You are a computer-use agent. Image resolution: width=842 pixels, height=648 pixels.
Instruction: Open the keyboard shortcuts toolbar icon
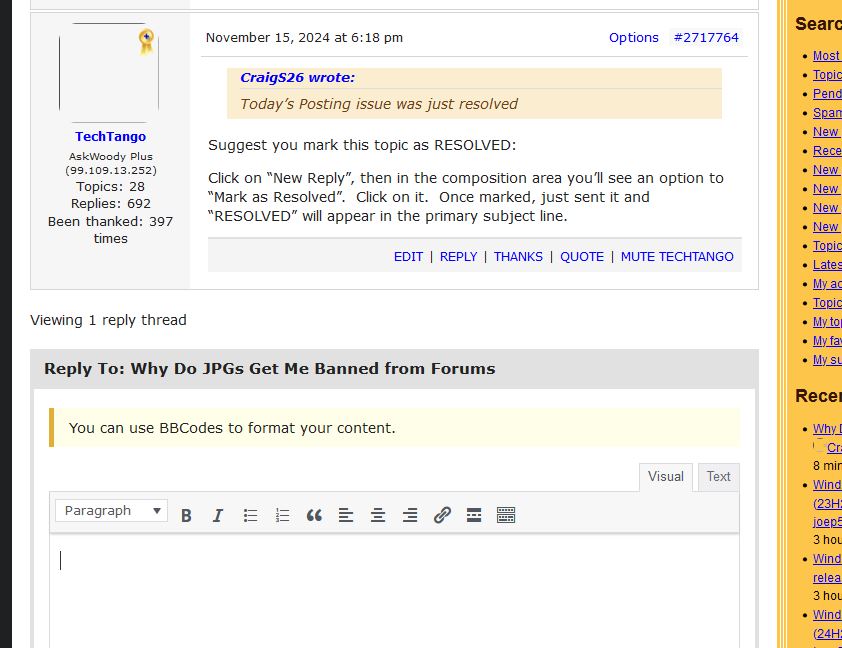click(x=505, y=515)
